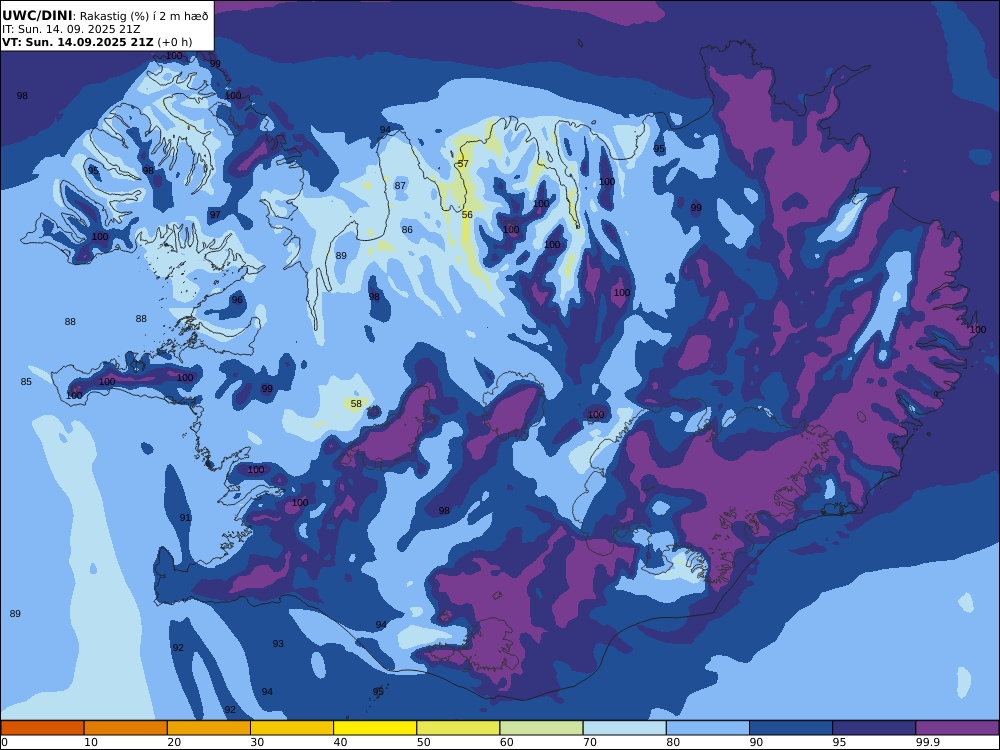Click the legend tick label 10

click(91, 742)
